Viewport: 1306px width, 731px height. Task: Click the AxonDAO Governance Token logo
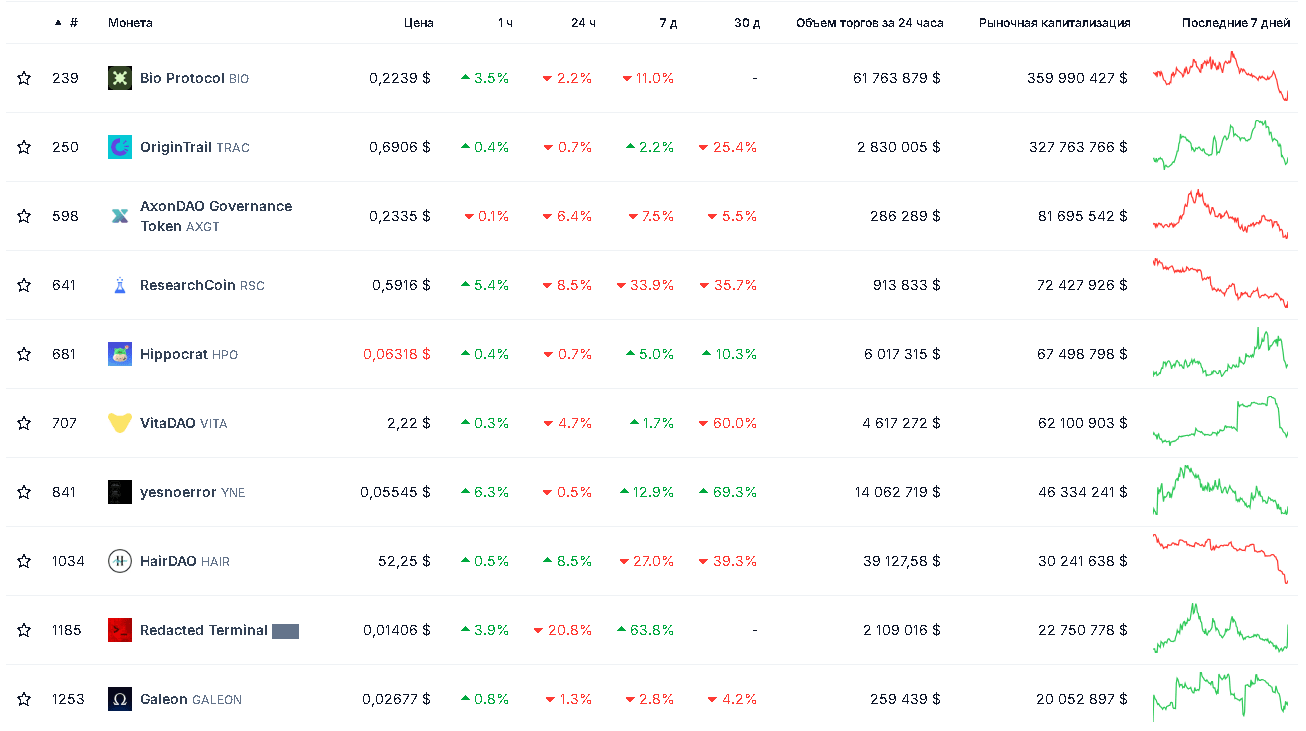point(120,216)
